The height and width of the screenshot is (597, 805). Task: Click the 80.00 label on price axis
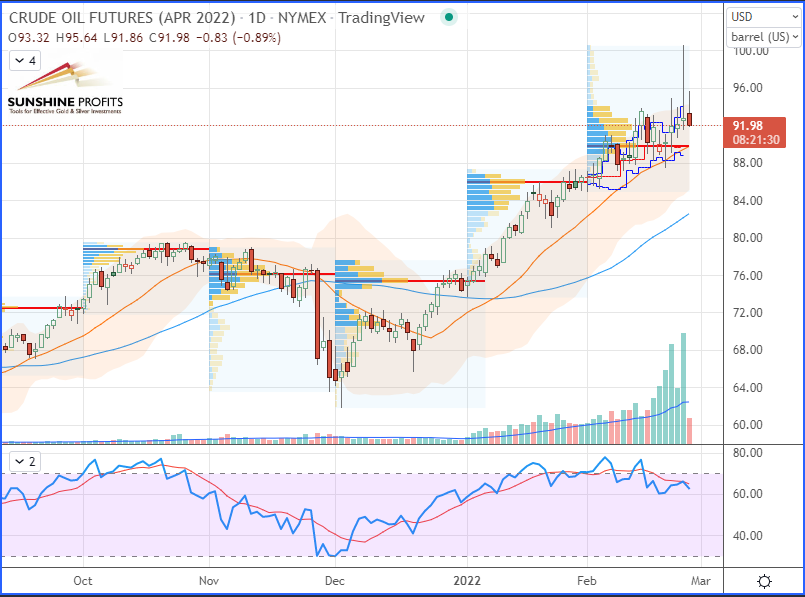[748, 238]
